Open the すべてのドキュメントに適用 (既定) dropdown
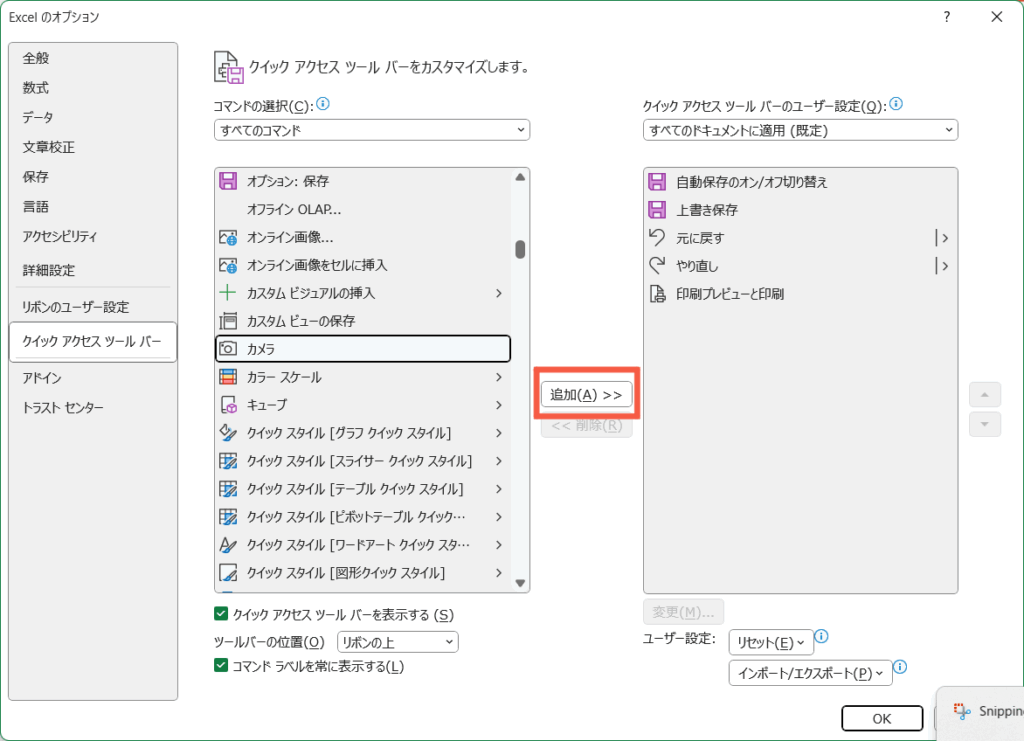This screenshot has width=1024, height=741. (800, 130)
